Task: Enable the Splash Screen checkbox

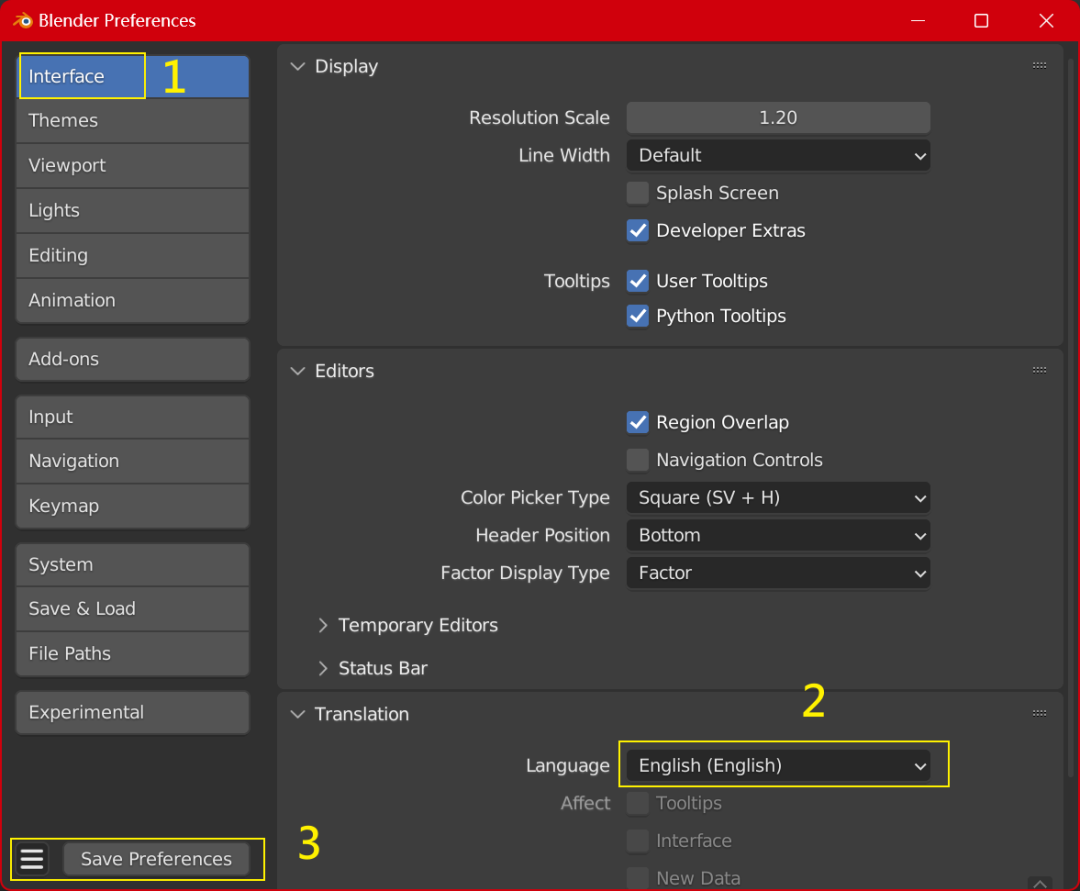Action: tap(638, 193)
